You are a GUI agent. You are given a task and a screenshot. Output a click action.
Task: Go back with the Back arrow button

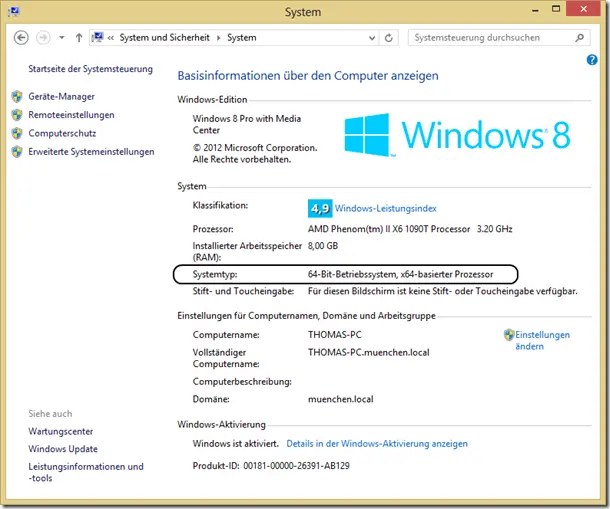click(x=21, y=38)
